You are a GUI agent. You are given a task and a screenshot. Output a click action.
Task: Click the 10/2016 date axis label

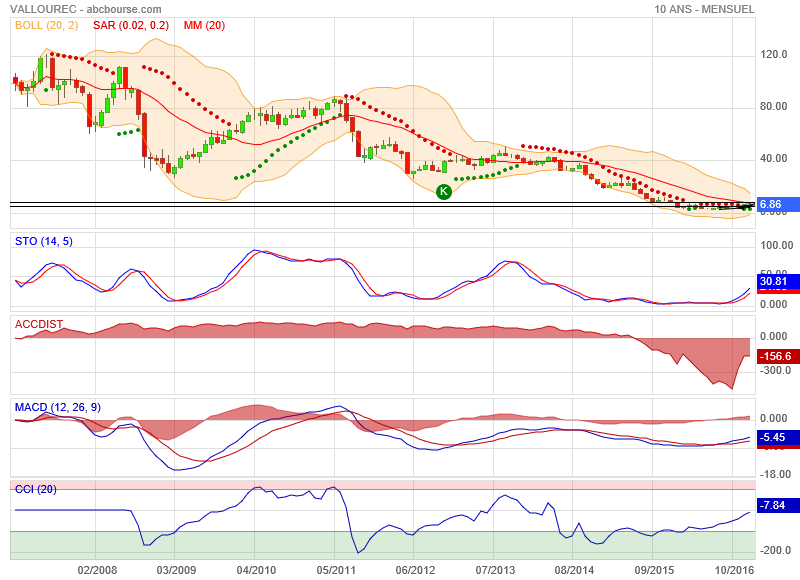click(x=734, y=570)
